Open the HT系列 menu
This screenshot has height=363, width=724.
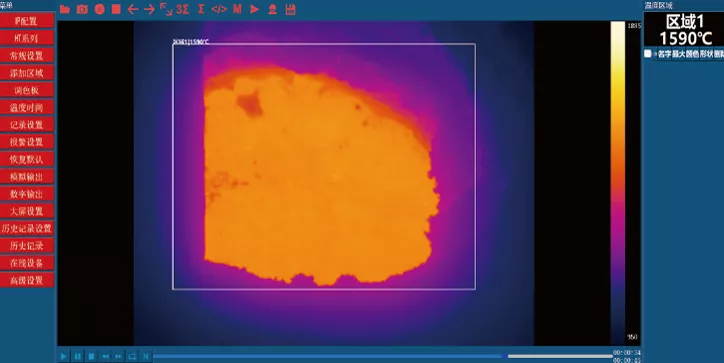(27, 38)
